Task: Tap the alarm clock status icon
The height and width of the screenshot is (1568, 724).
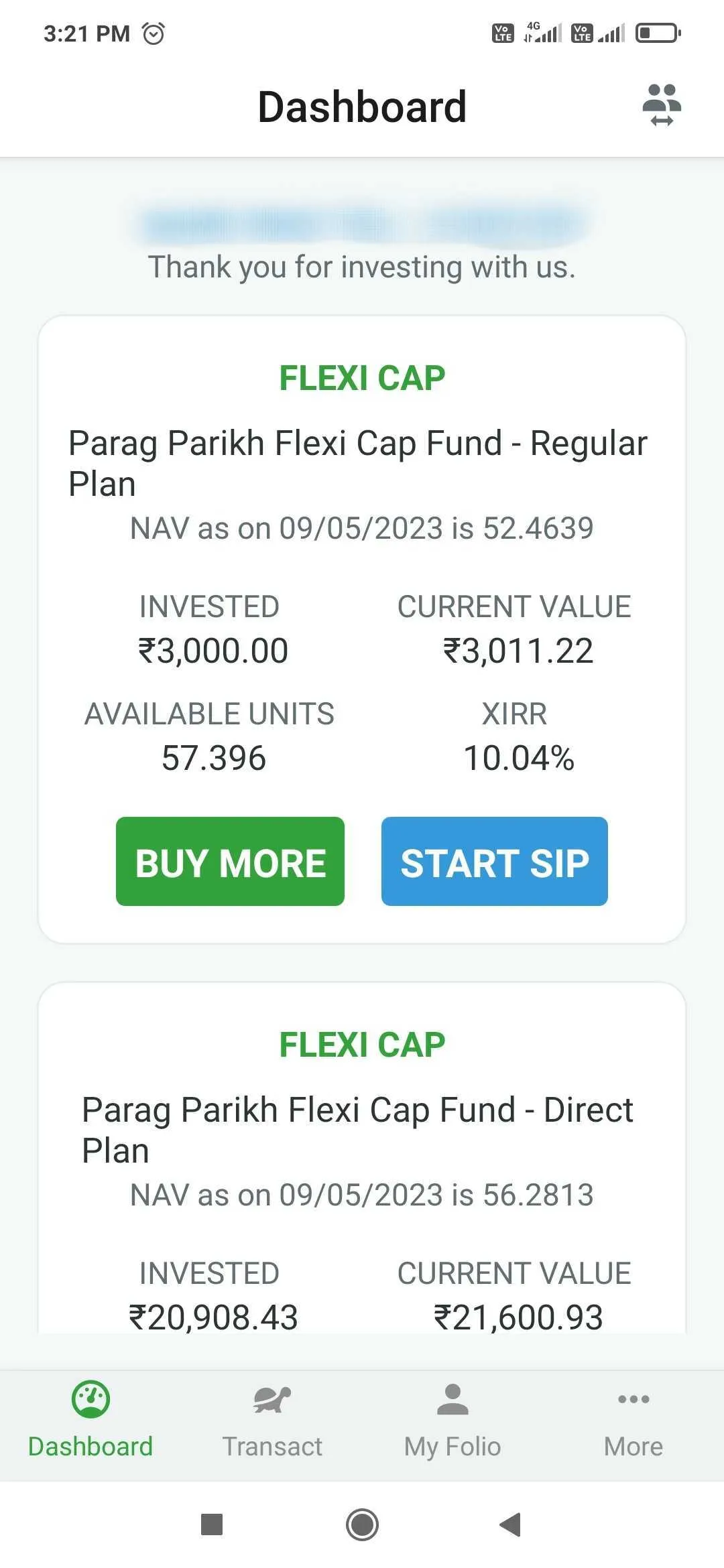Action: point(154,33)
